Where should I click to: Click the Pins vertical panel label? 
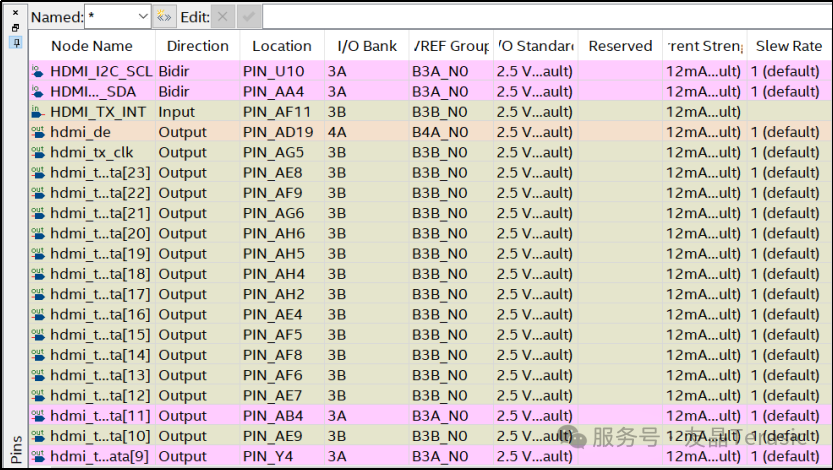pos(16,449)
